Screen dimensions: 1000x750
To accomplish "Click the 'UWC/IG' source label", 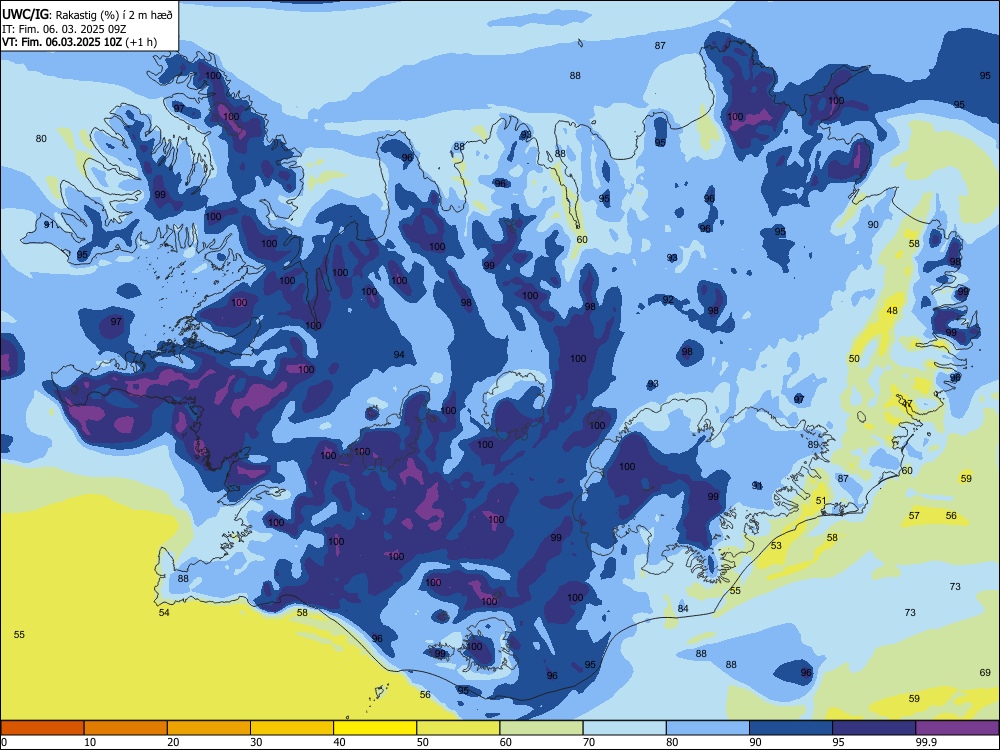I will (25, 15).
